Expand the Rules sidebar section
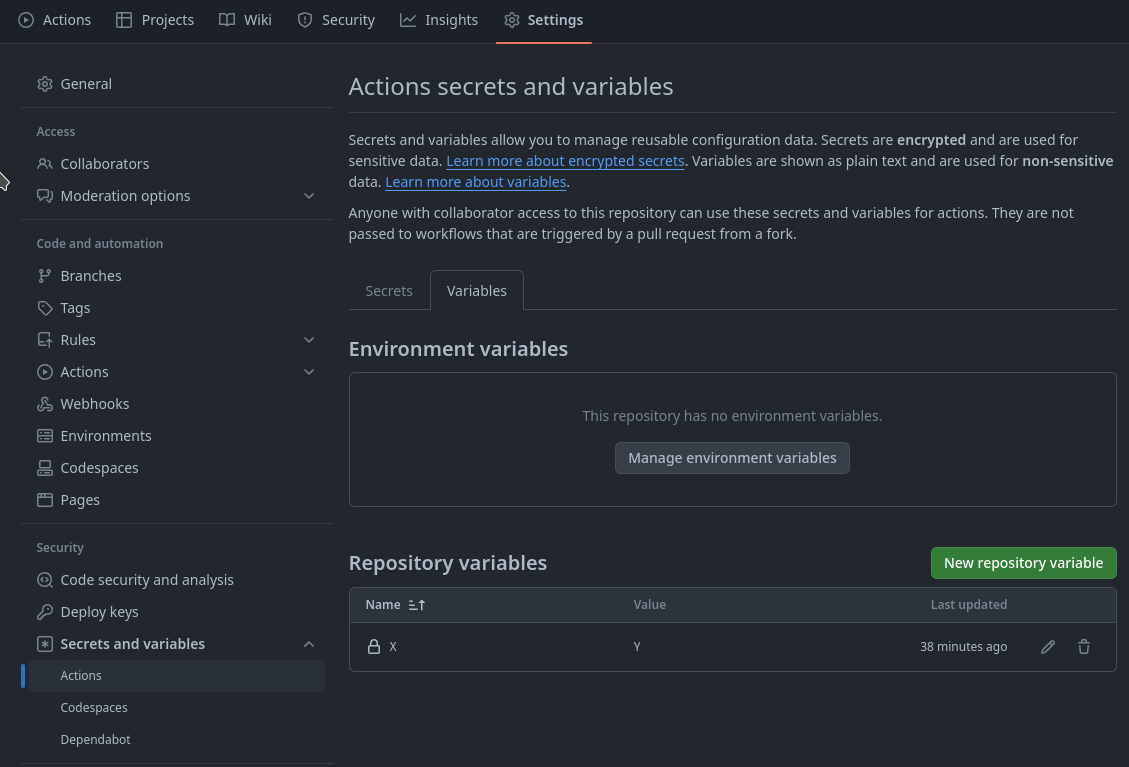Image resolution: width=1129 pixels, height=767 pixels. pos(309,340)
